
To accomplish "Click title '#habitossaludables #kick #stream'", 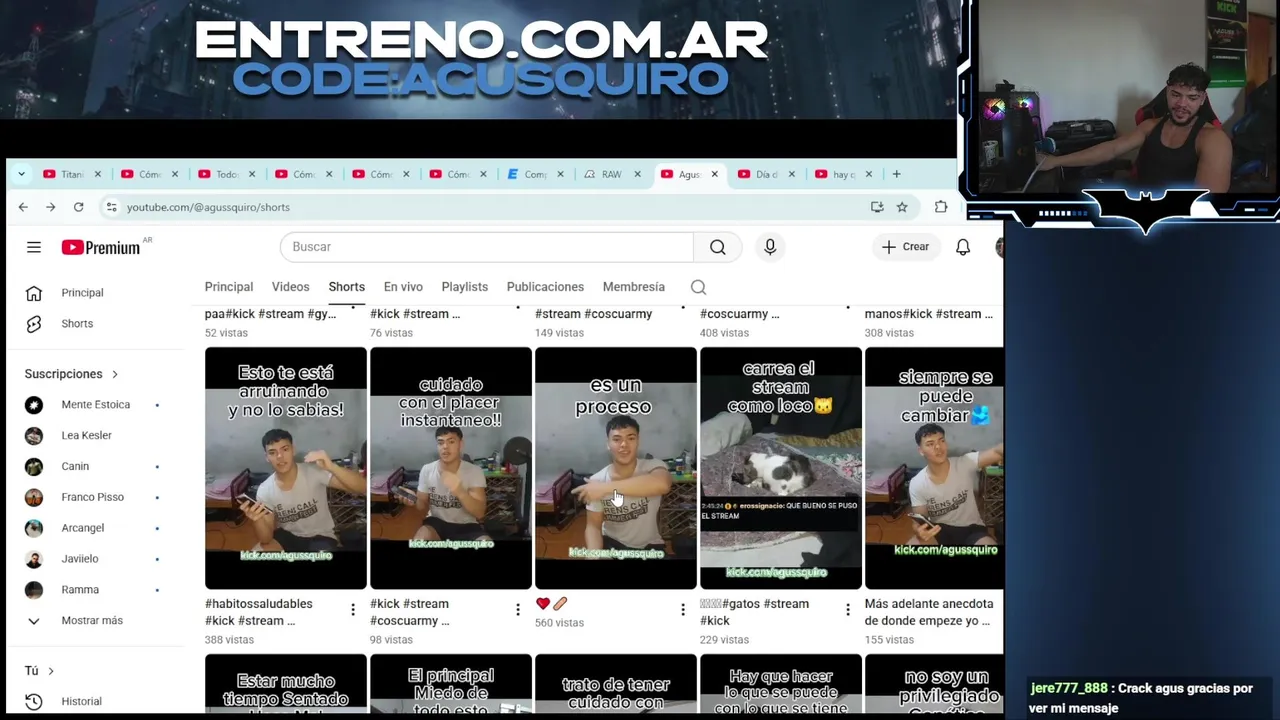I will pos(259,612).
